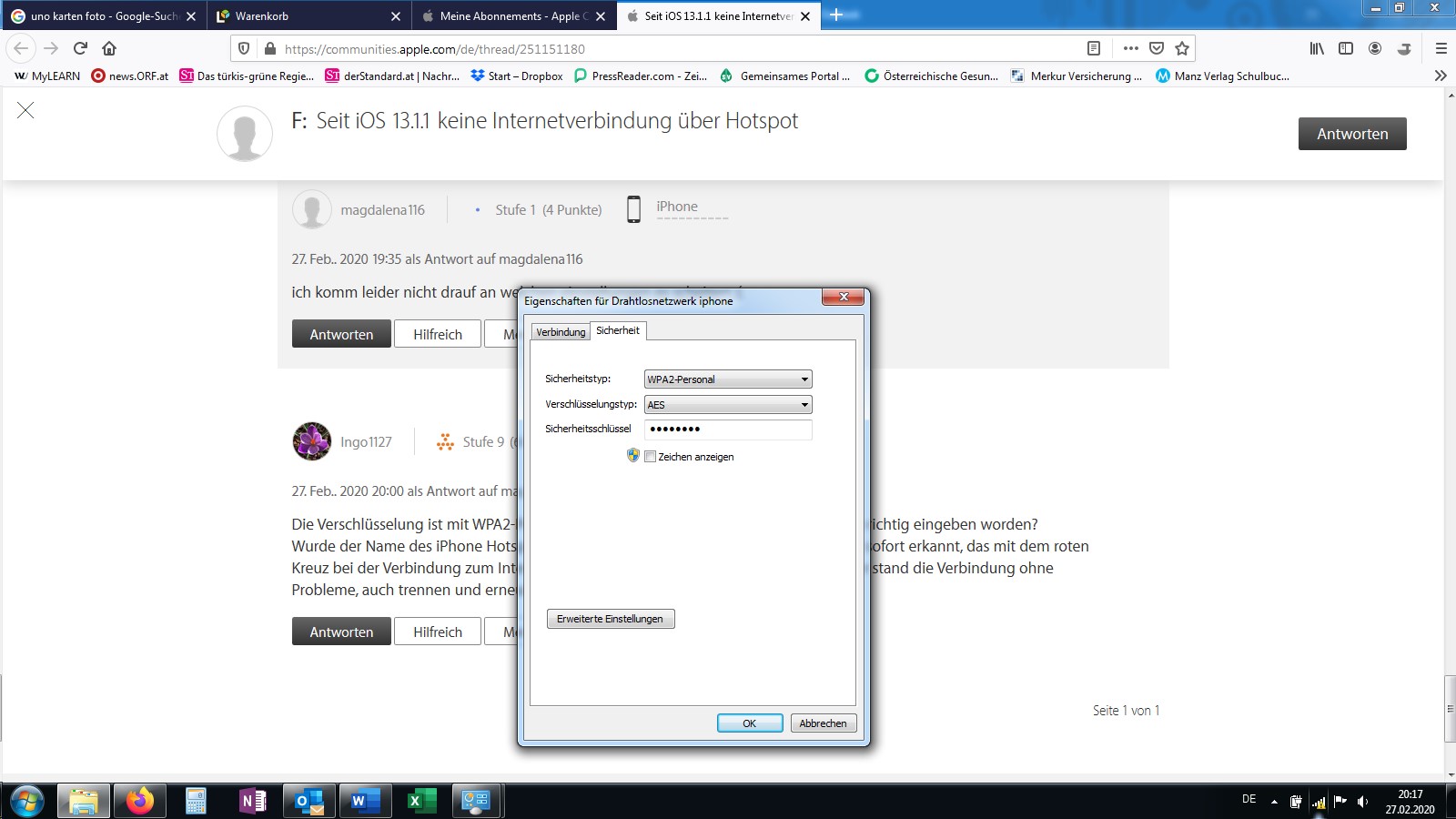The height and width of the screenshot is (819, 1456).
Task: Bookmark this page with the star
Action: [1182, 48]
